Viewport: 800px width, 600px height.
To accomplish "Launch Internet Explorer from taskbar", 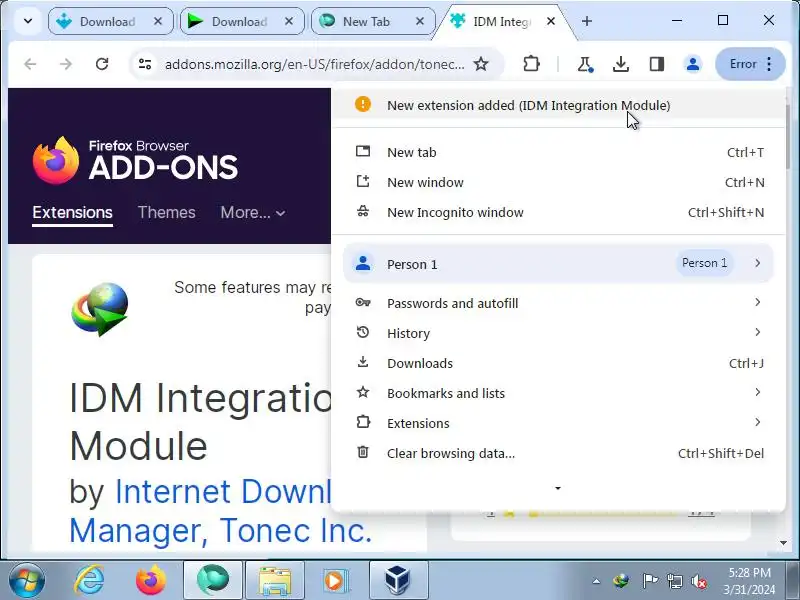I will coord(89,581).
